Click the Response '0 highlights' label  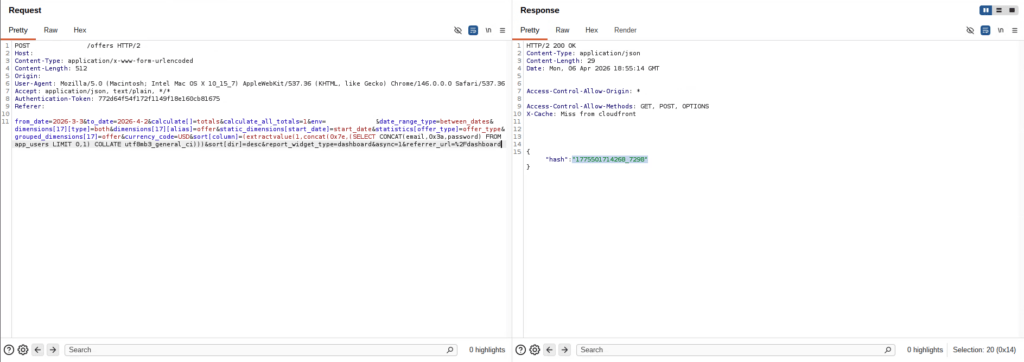pos(925,350)
